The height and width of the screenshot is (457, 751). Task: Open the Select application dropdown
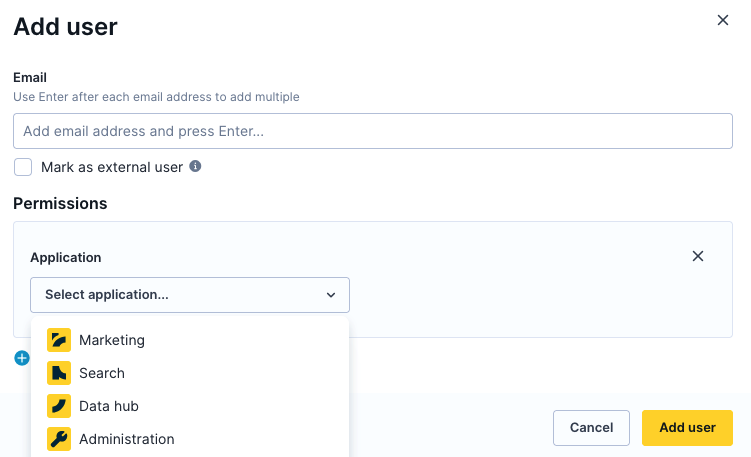[x=190, y=295]
